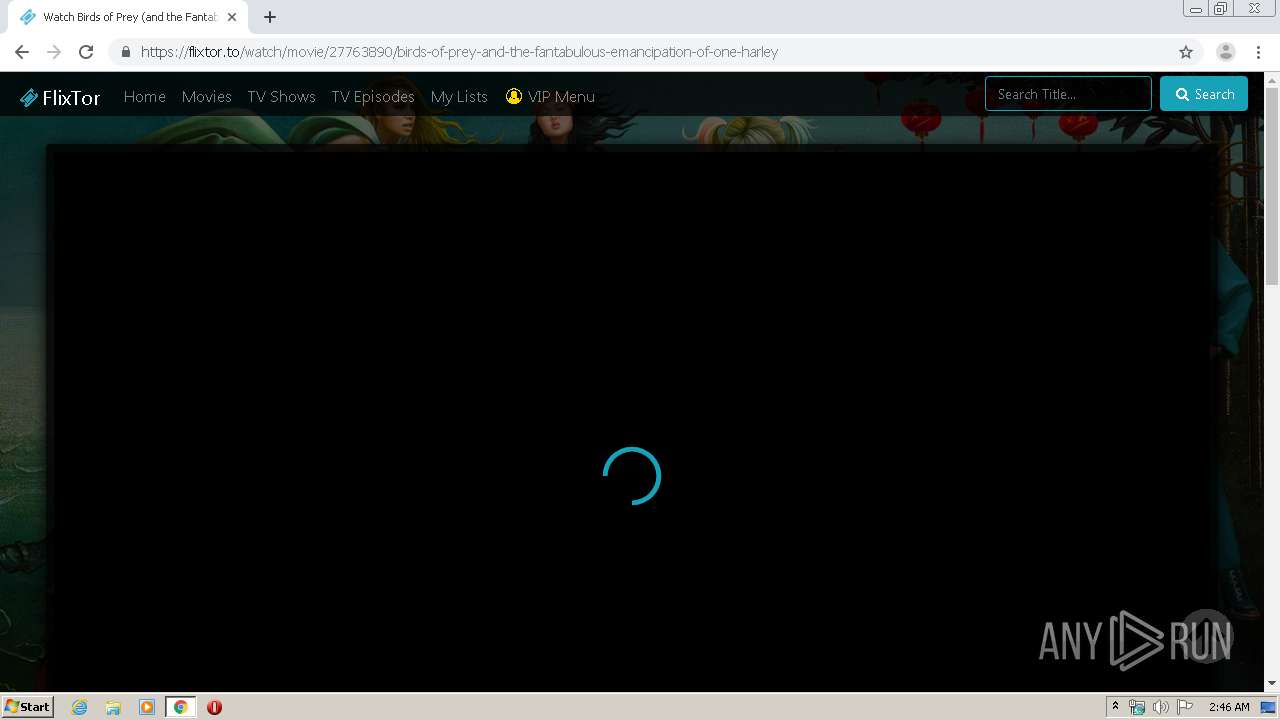The width and height of the screenshot is (1280, 720).
Task: Click the Search button
Action: [1204, 94]
